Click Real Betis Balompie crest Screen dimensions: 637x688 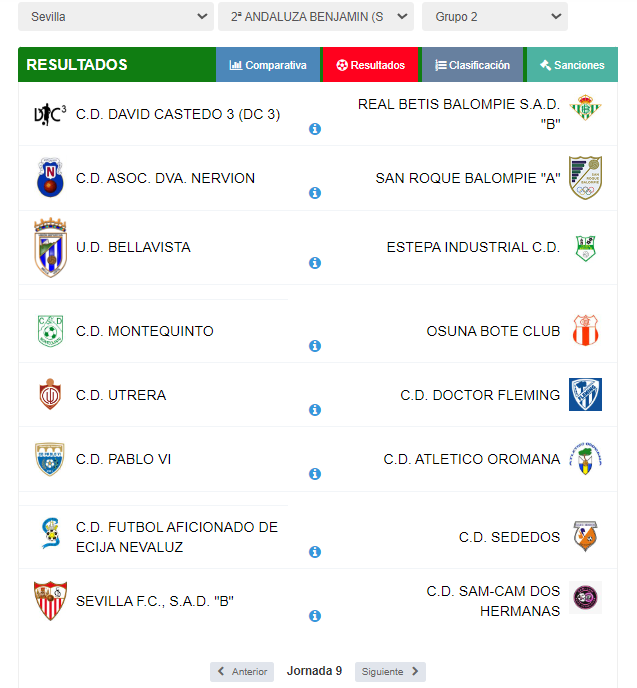[x=584, y=109]
